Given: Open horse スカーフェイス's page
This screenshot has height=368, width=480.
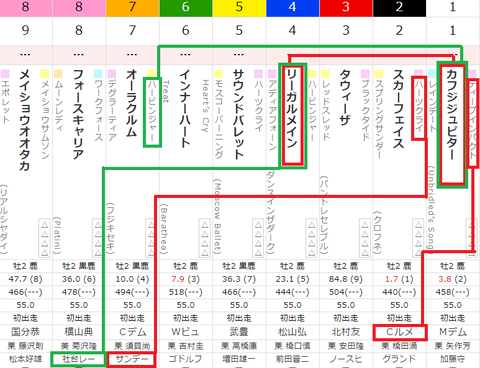Looking at the screenshot, I should (x=399, y=108).
